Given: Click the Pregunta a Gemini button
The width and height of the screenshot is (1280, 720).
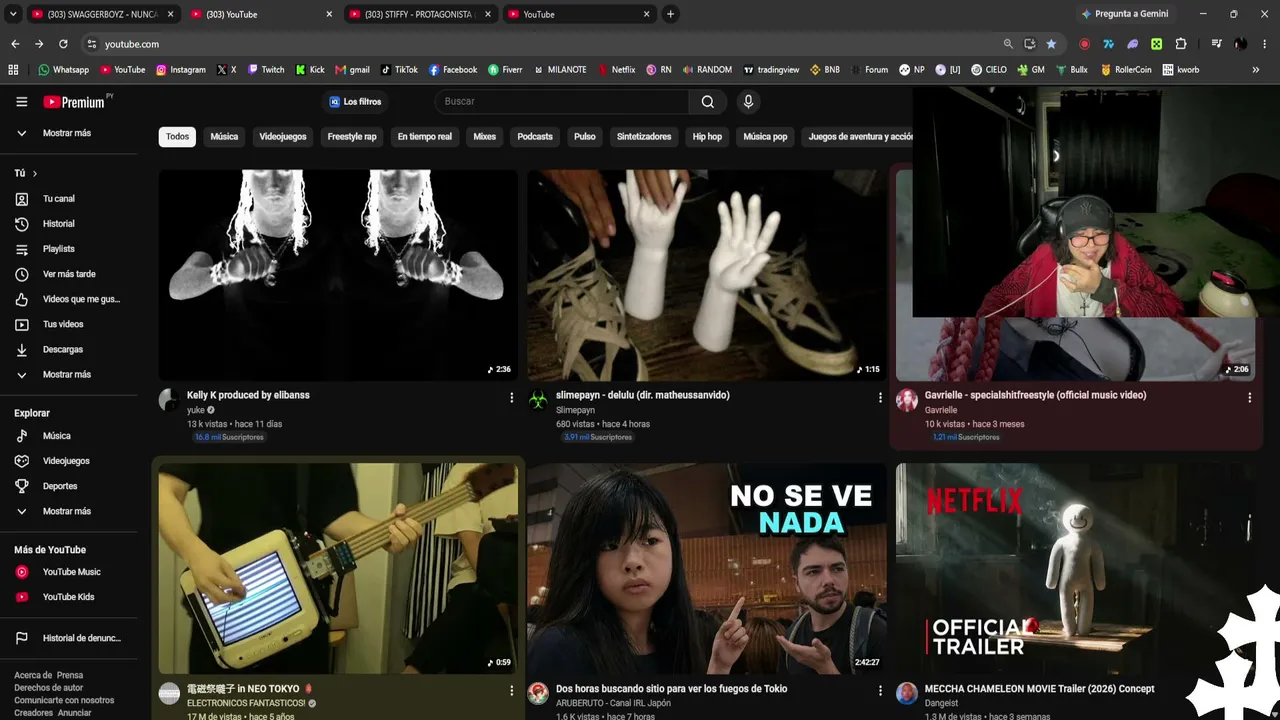Looking at the screenshot, I should pyautogui.click(x=1123, y=14).
